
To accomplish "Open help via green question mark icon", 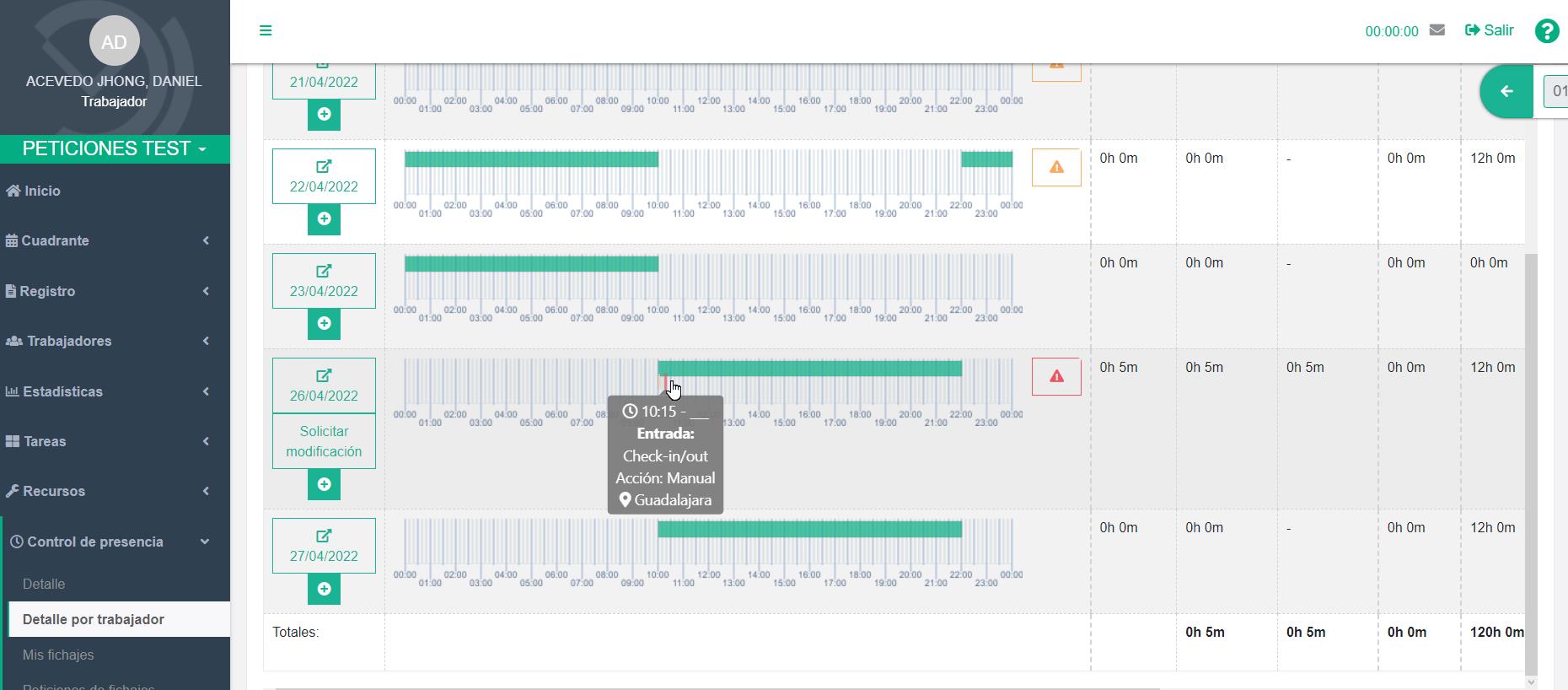I will [x=1546, y=31].
